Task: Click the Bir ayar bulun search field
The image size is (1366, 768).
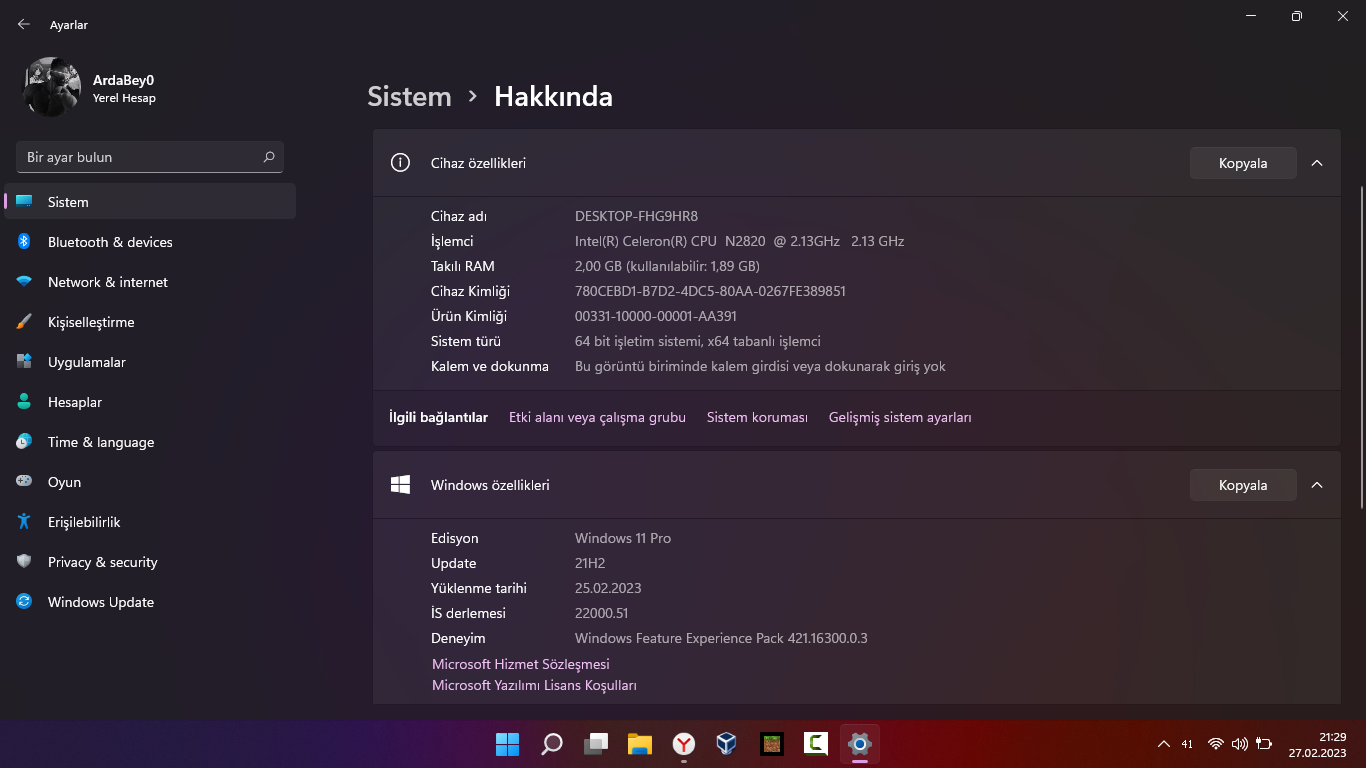Action: 150,157
